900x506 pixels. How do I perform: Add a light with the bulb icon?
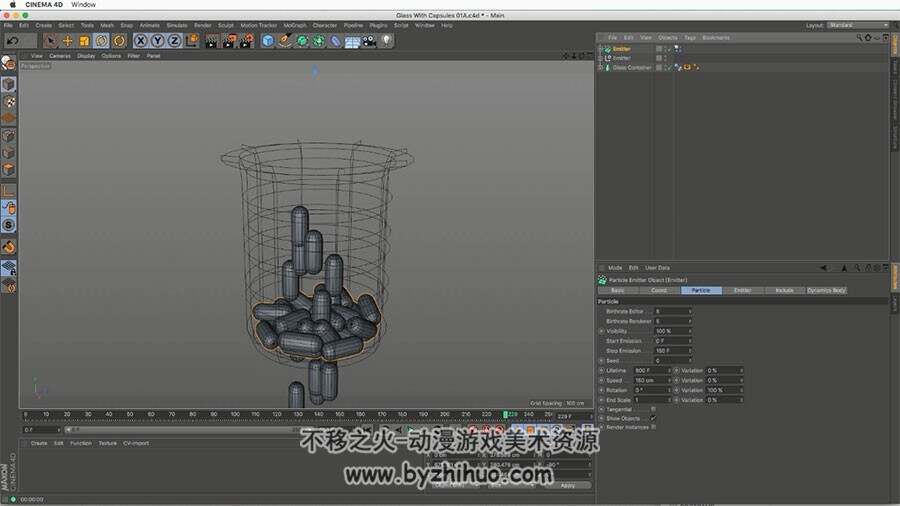pyautogui.click(x=386, y=40)
